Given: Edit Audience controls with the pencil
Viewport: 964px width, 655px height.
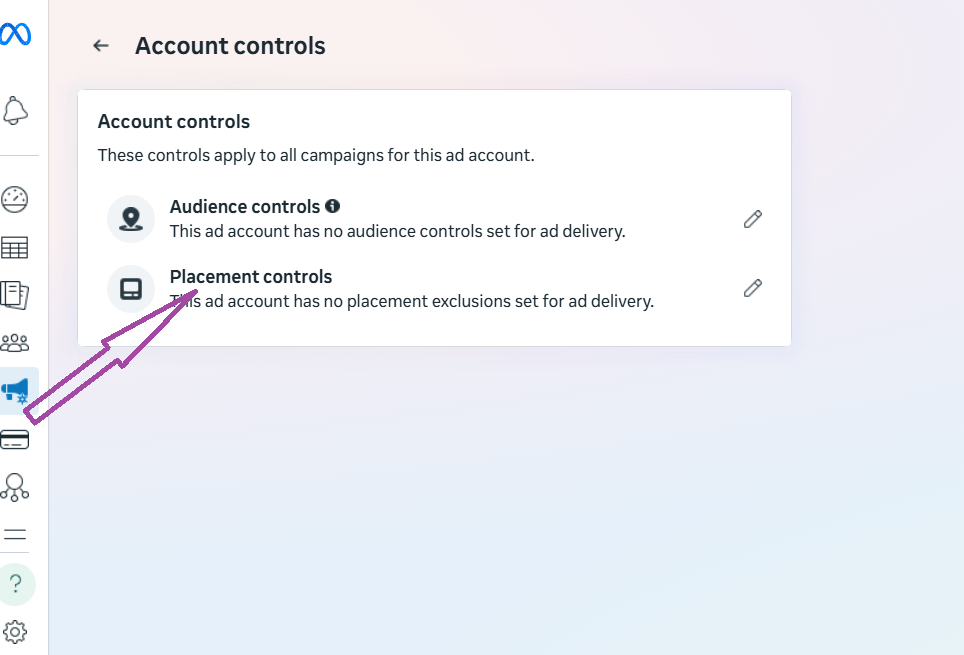Looking at the screenshot, I should (x=752, y=218).
